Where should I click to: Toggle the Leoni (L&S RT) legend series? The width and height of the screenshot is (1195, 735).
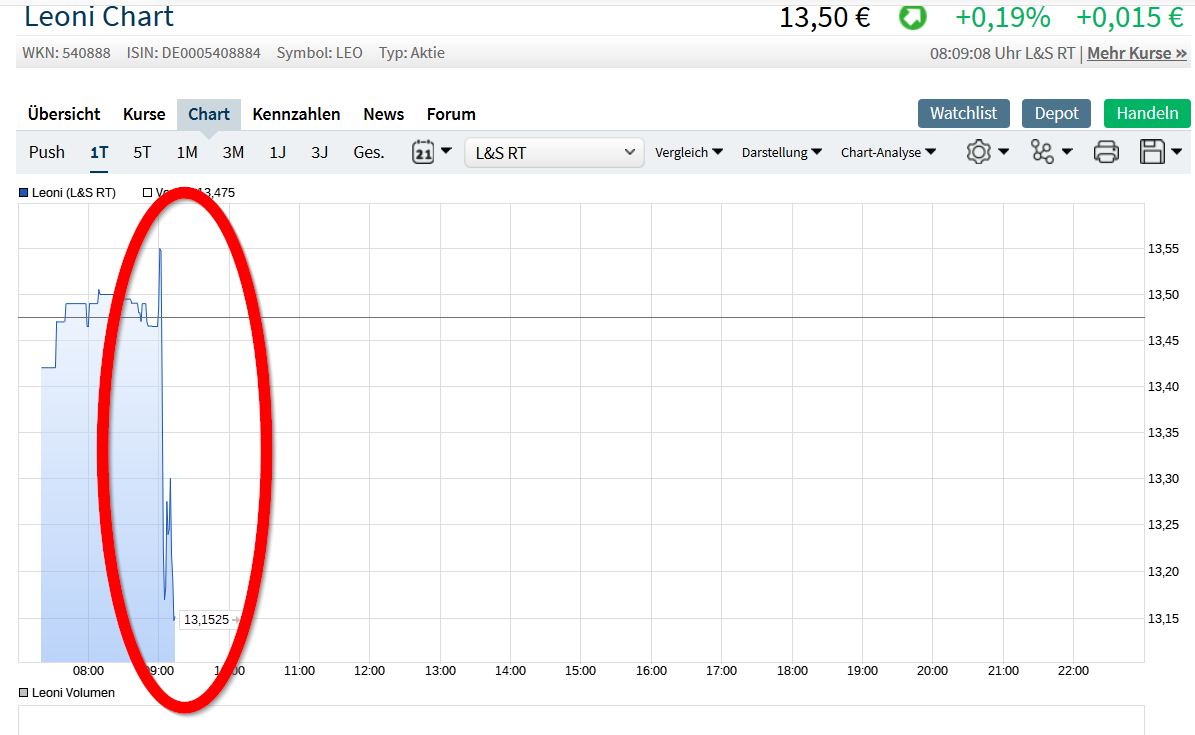pyautogui.click(x=68, y=193)
